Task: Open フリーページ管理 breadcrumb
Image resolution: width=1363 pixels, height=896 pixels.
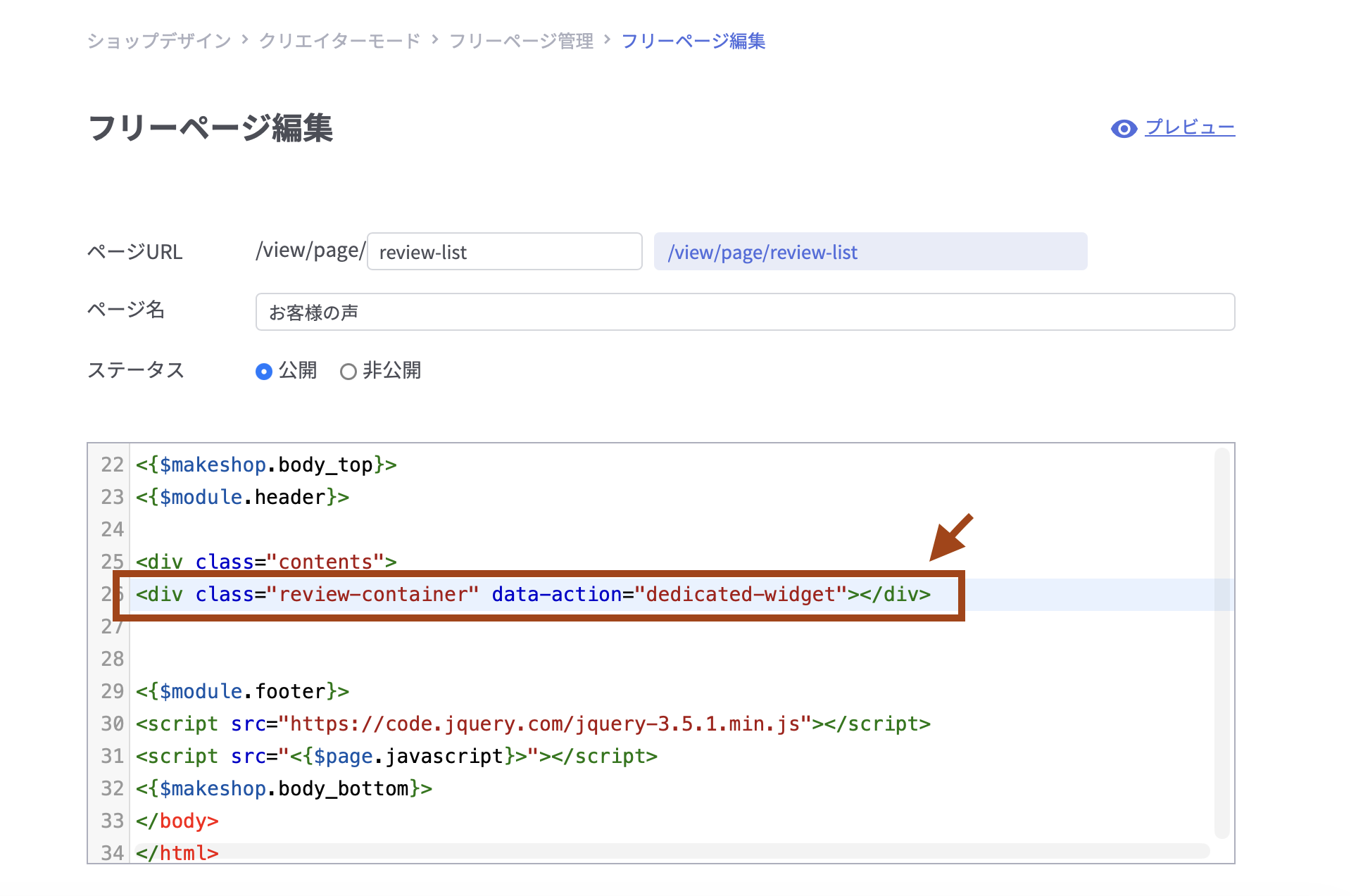Action: 521,42
